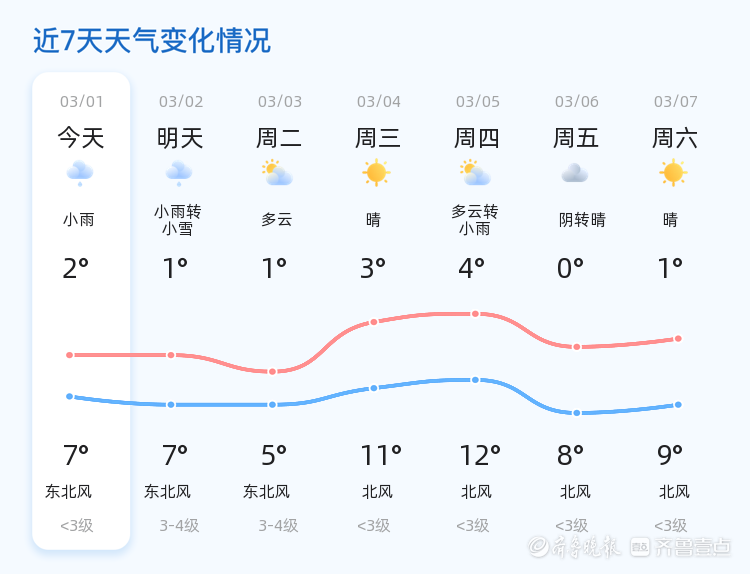Click today's high-temperature curve point
The width and height of the screenshot is (750, 574).
point(70,355)
